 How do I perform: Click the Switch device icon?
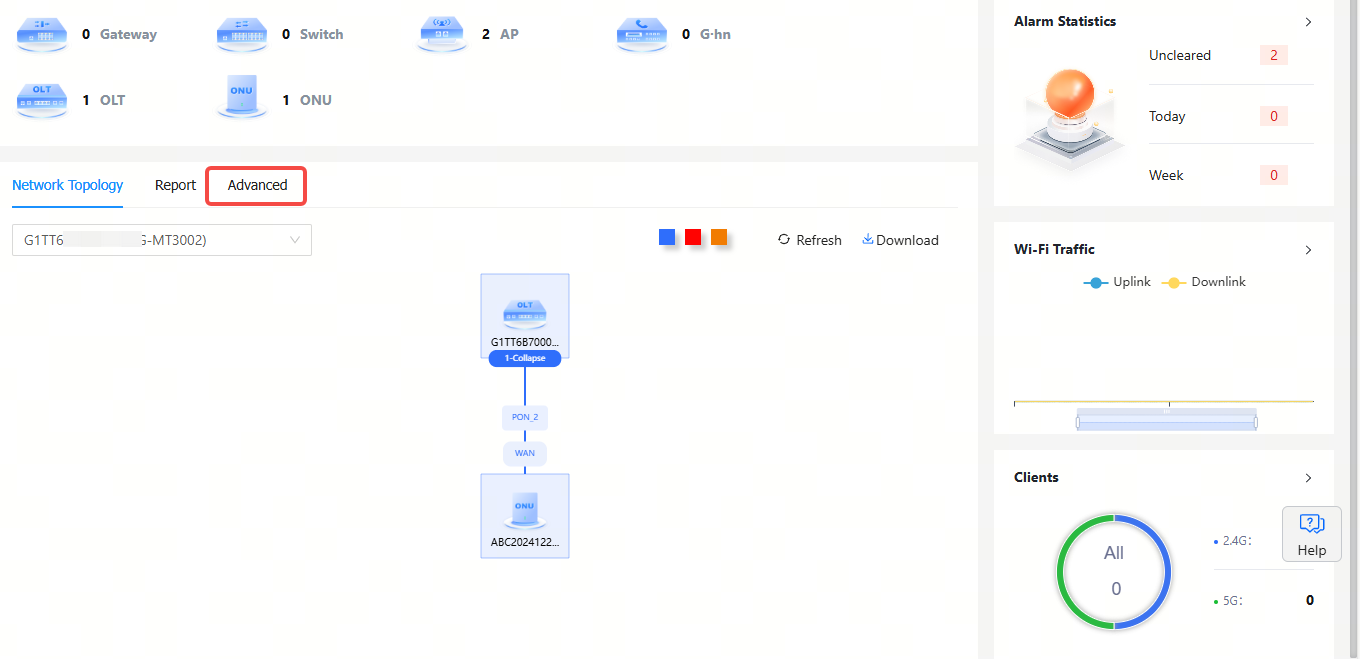tap(242, 34)
